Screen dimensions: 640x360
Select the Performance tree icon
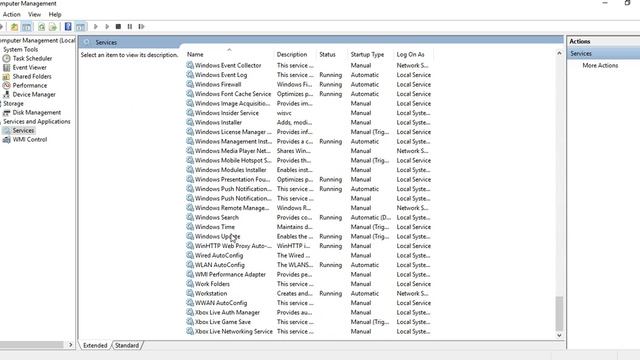7,85
